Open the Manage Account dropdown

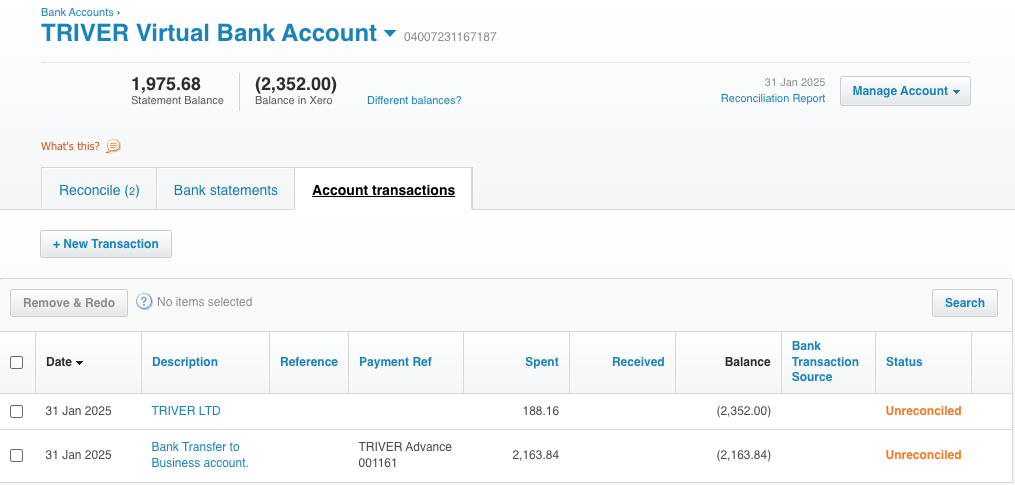click(905, 91)
